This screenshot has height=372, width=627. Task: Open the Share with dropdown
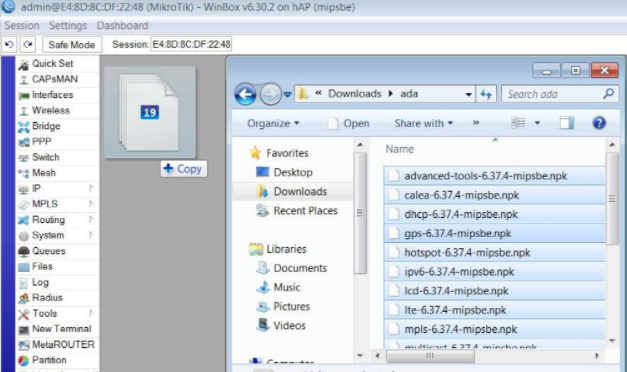[423, 123]
